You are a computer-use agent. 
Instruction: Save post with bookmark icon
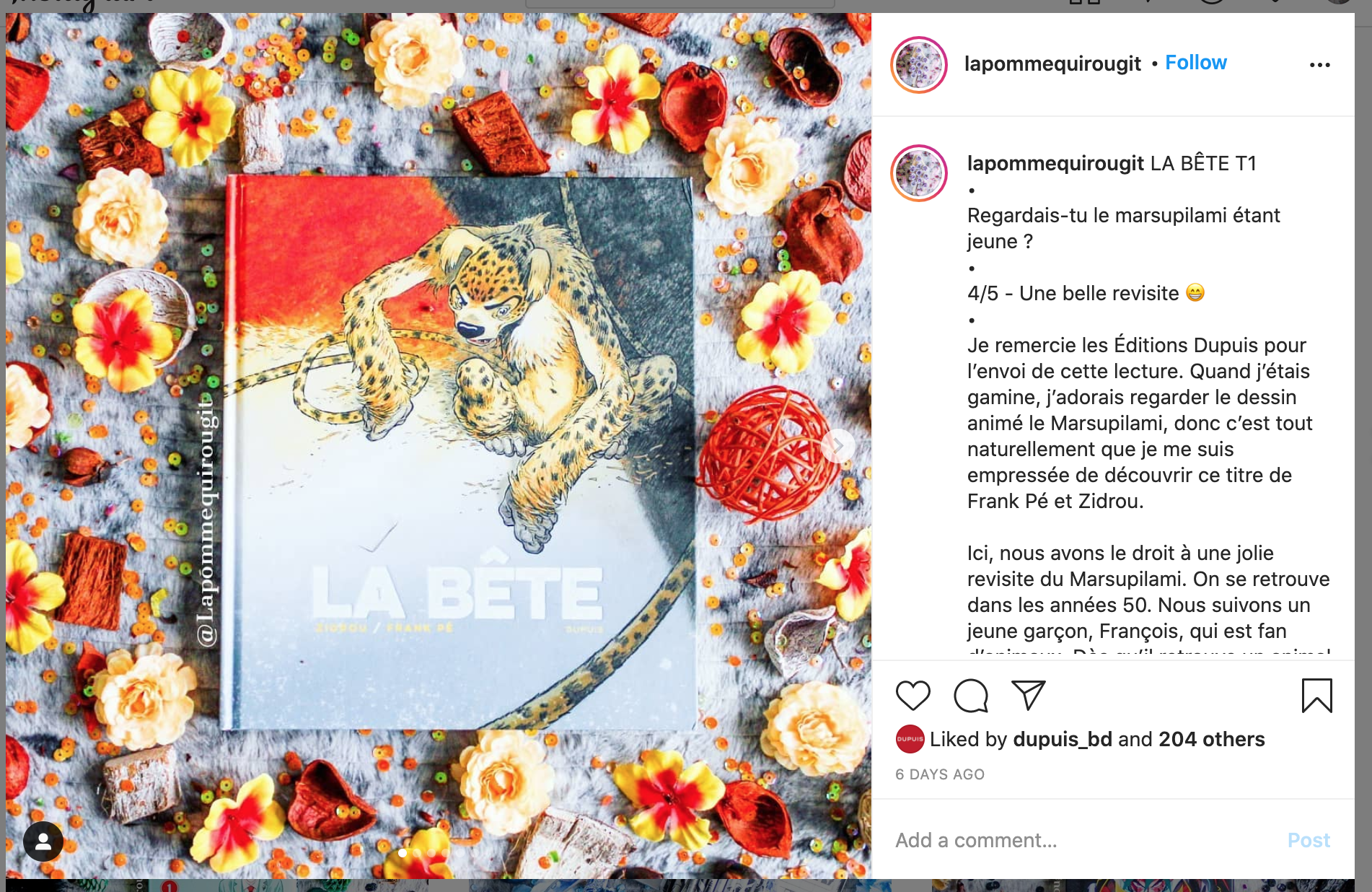[x=1316, y=696]
